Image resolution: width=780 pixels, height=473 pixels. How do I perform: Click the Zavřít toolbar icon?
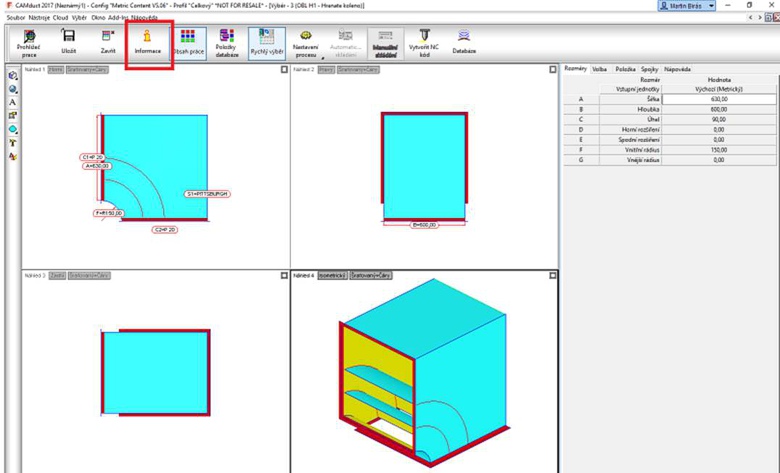pyautogui.click(x=108, y=41)
